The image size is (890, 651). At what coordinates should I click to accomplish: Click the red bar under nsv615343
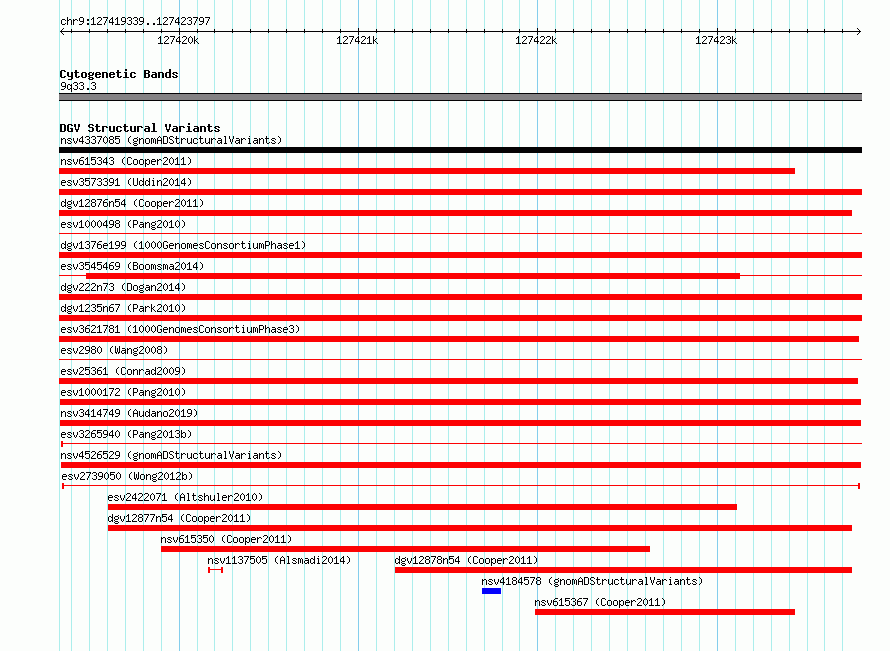(x=427, y=171)
